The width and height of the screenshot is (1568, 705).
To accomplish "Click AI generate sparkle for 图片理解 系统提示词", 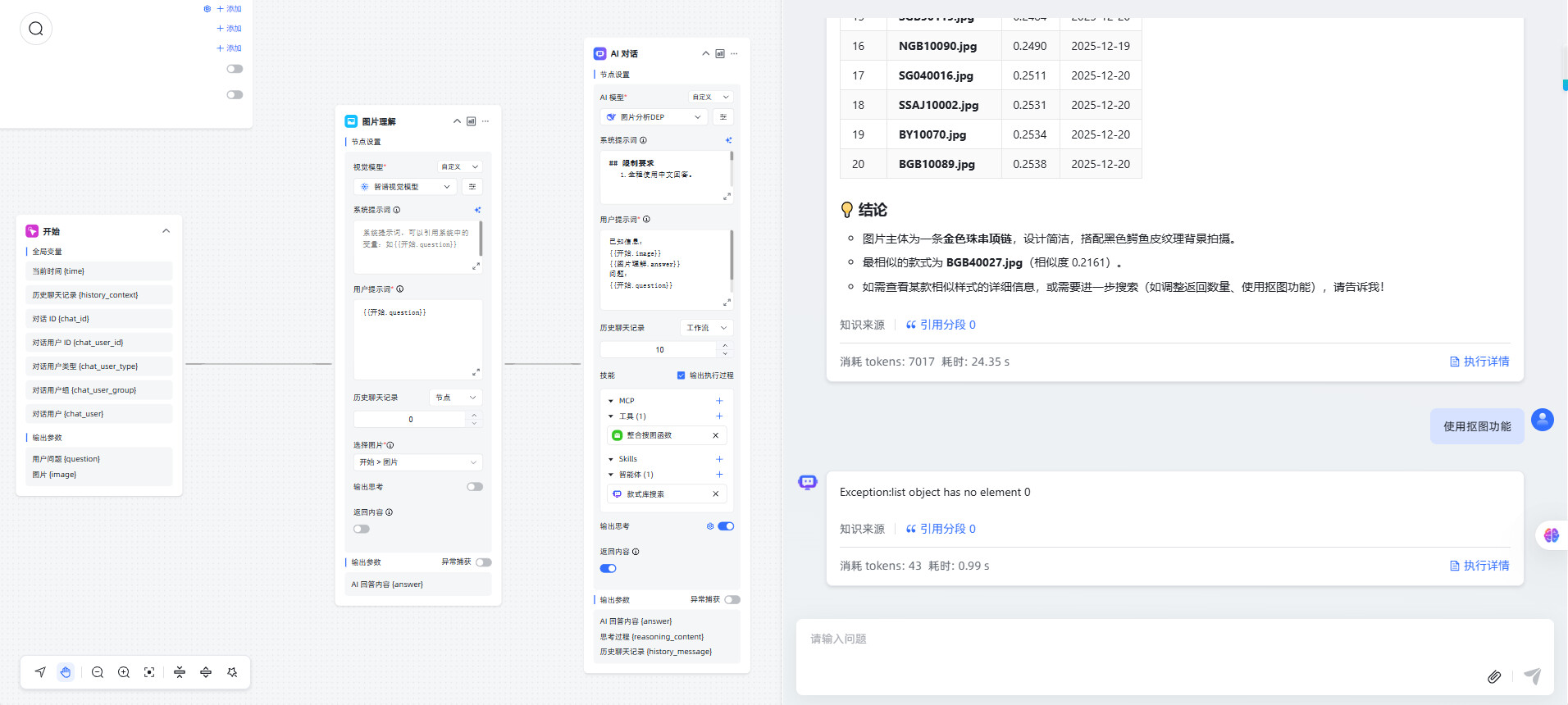I will (x=477, y=210).
